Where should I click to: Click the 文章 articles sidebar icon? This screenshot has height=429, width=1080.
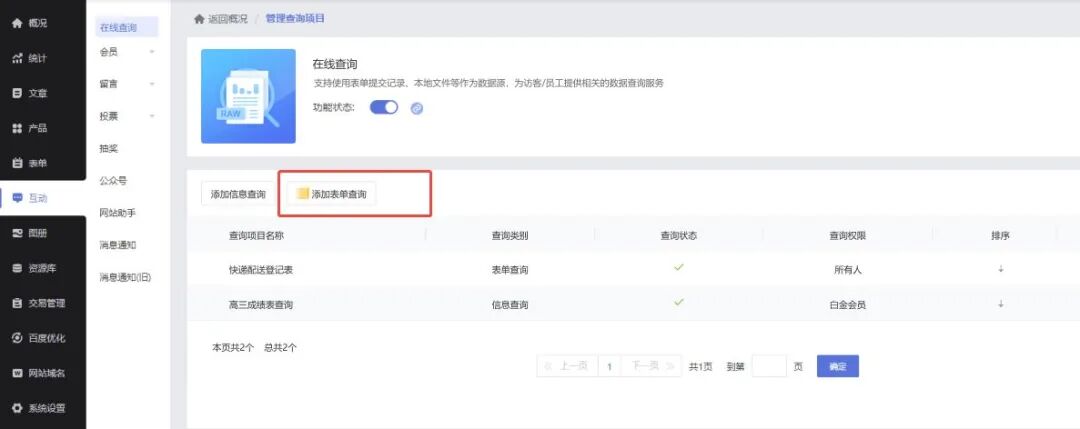pyautogui.click(x=17, y=93)
